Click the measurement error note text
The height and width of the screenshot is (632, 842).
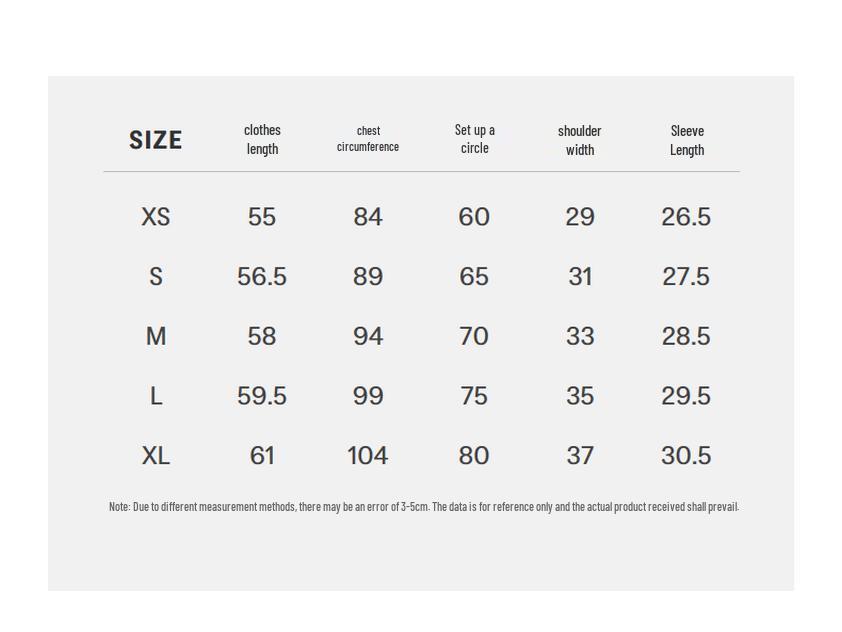click(x=423, y=507)
